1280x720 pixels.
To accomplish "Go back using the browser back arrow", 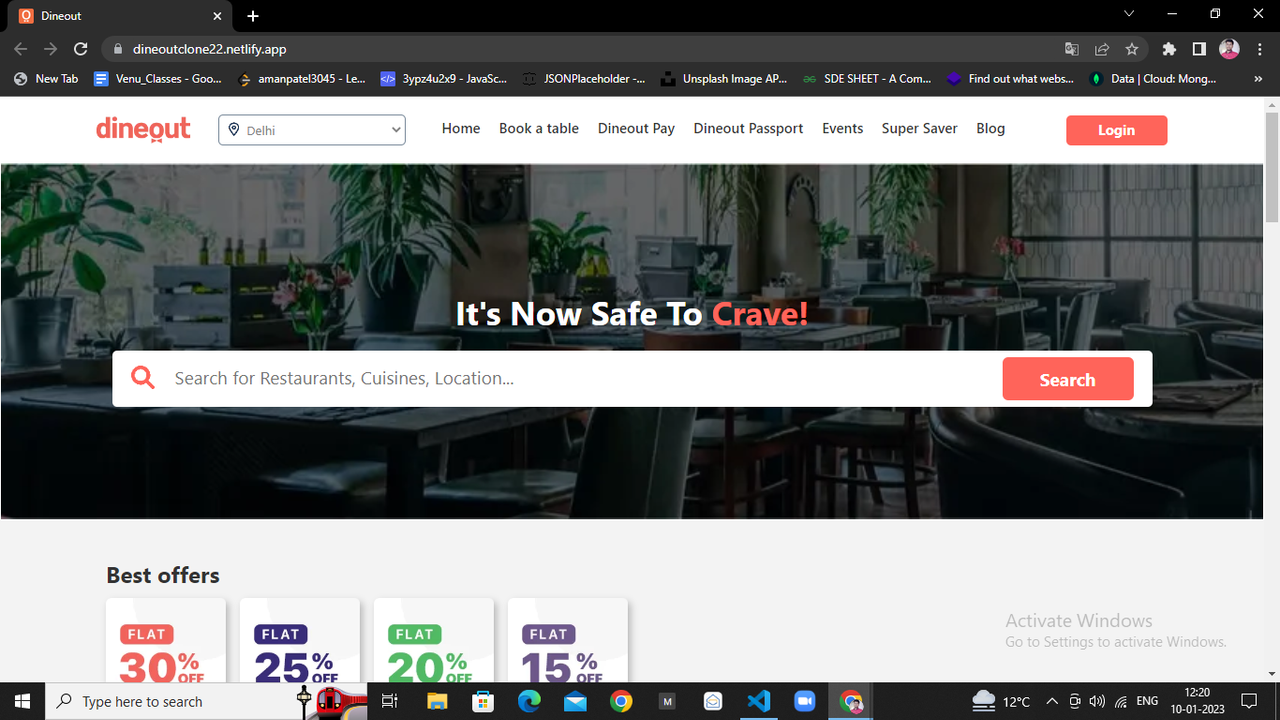I will click(x=21, y=49).
